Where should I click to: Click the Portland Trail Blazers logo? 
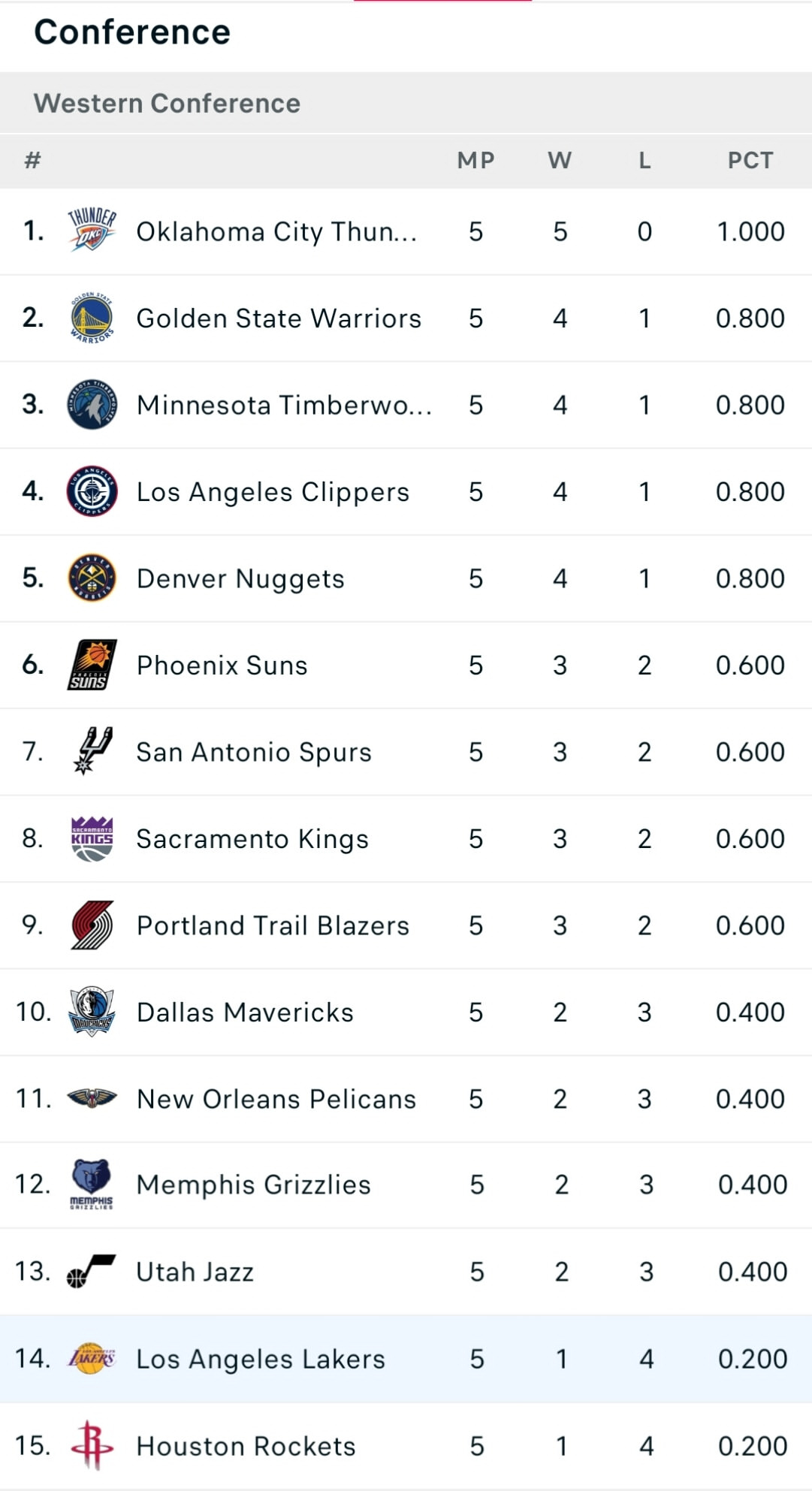point(92,925)
